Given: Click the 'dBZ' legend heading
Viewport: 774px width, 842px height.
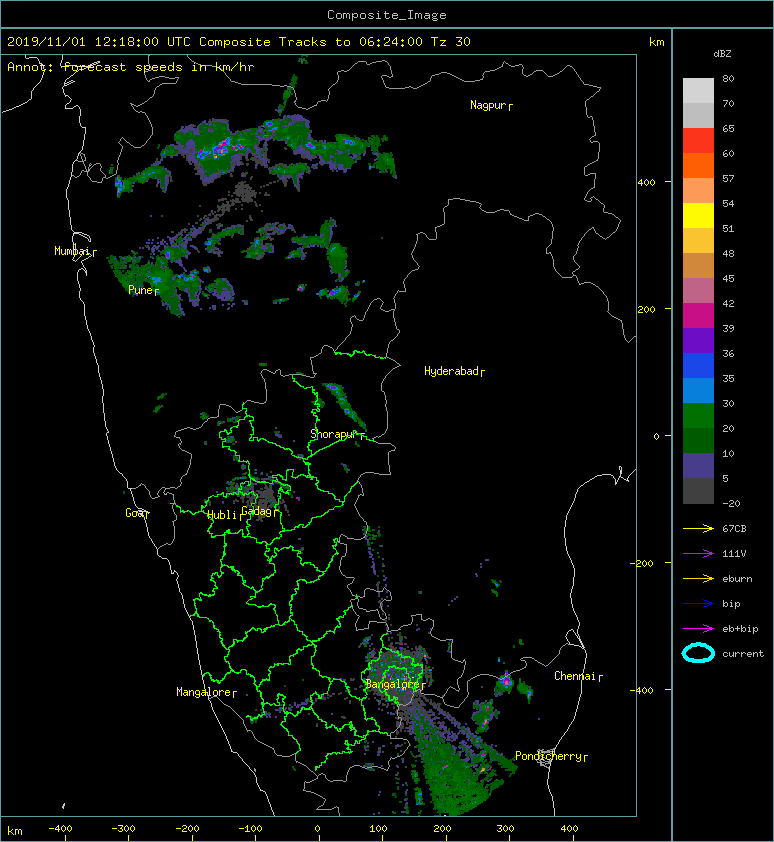Looking at the screenshot, I should pos(722,54).
